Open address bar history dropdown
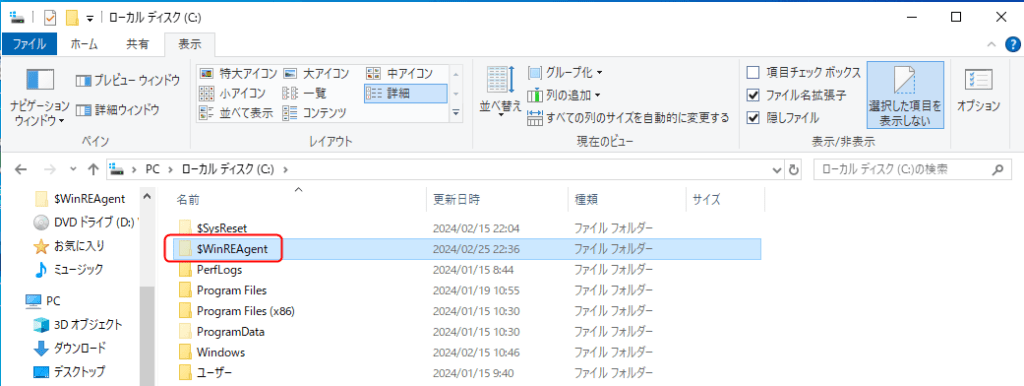This screenshot has height=386, width=1024. click(776, 170)
